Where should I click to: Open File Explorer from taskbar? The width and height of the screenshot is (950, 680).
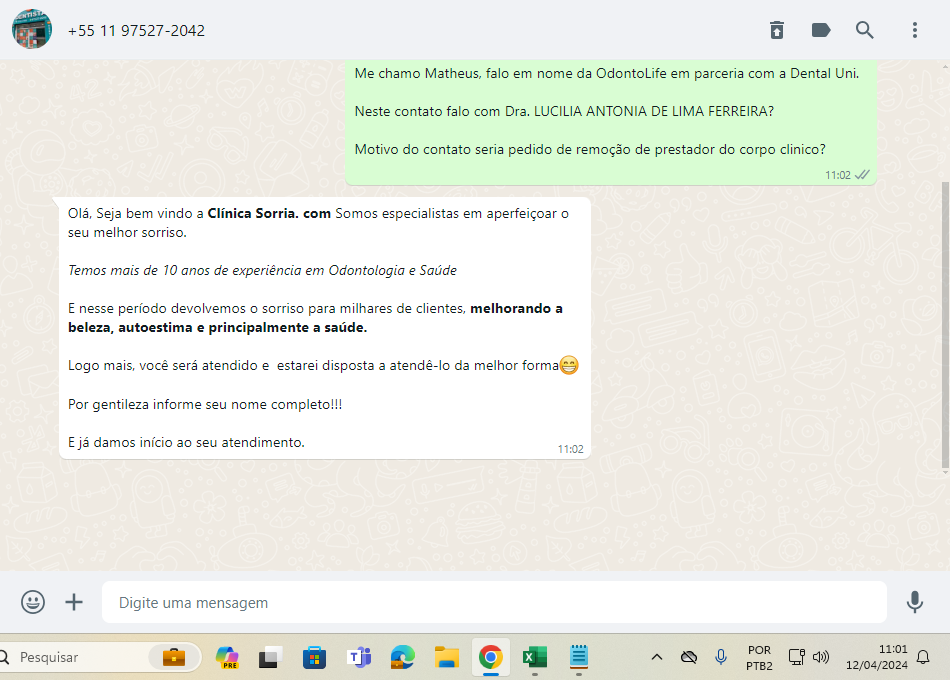447,657
